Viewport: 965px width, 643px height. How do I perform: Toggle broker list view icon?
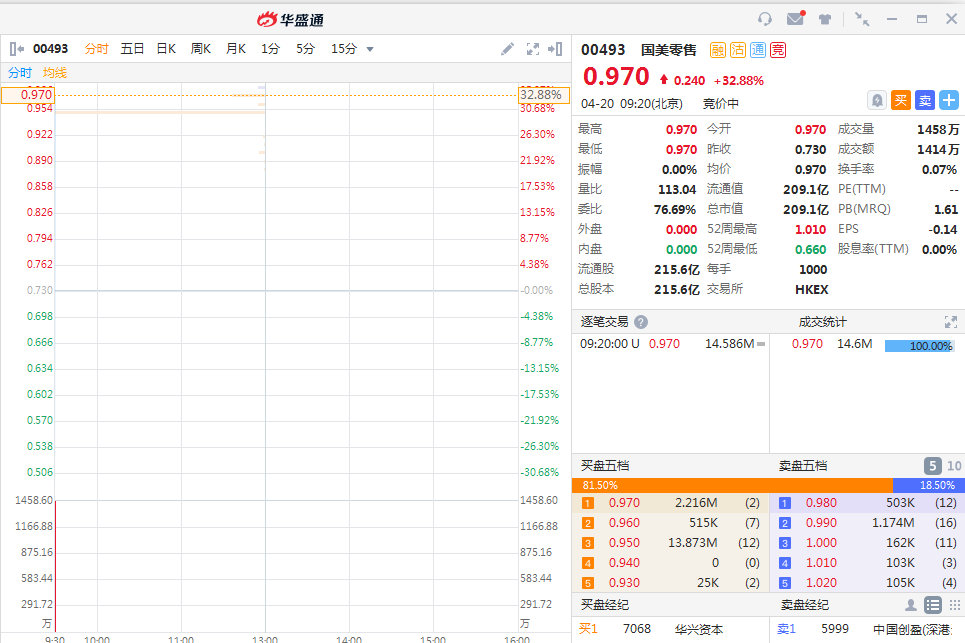[932, 605]
